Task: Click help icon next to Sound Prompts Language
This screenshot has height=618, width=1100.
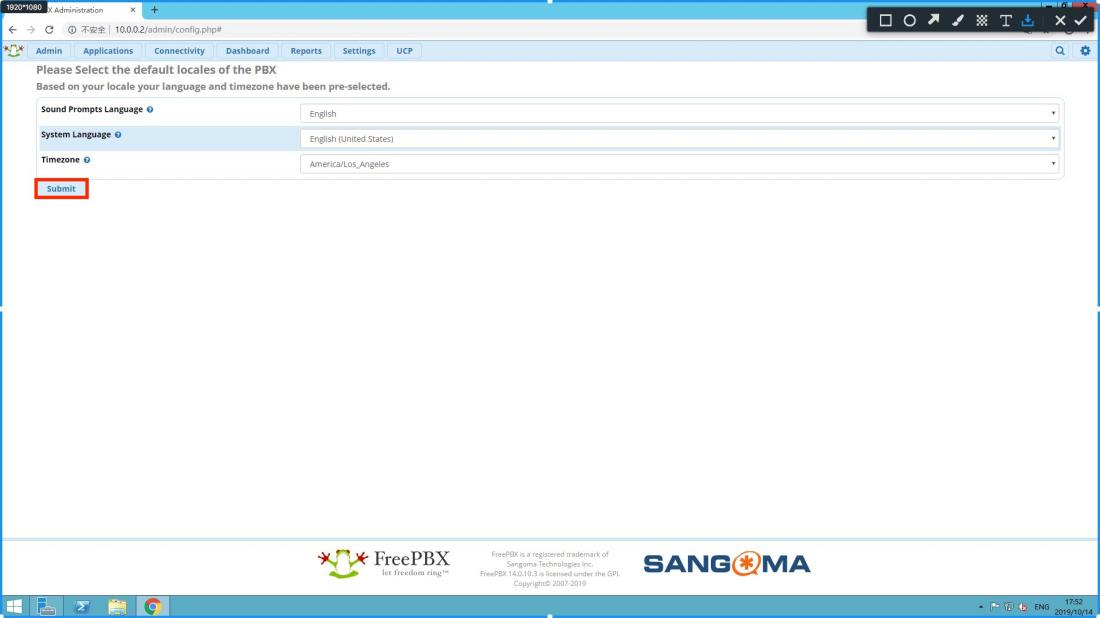Action: (150, 109)
